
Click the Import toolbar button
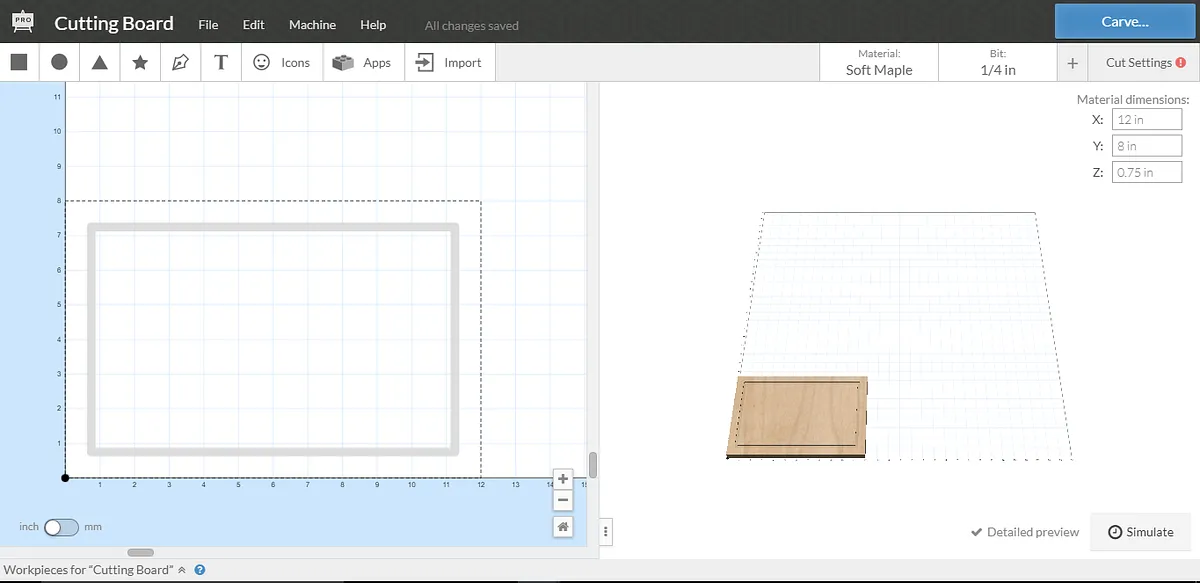pos(449,62)
